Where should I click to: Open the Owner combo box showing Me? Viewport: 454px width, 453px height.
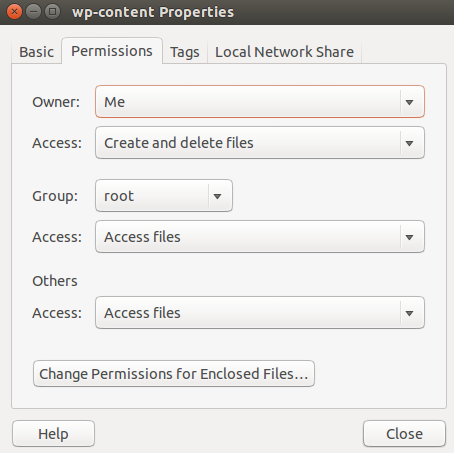(260, 102)
